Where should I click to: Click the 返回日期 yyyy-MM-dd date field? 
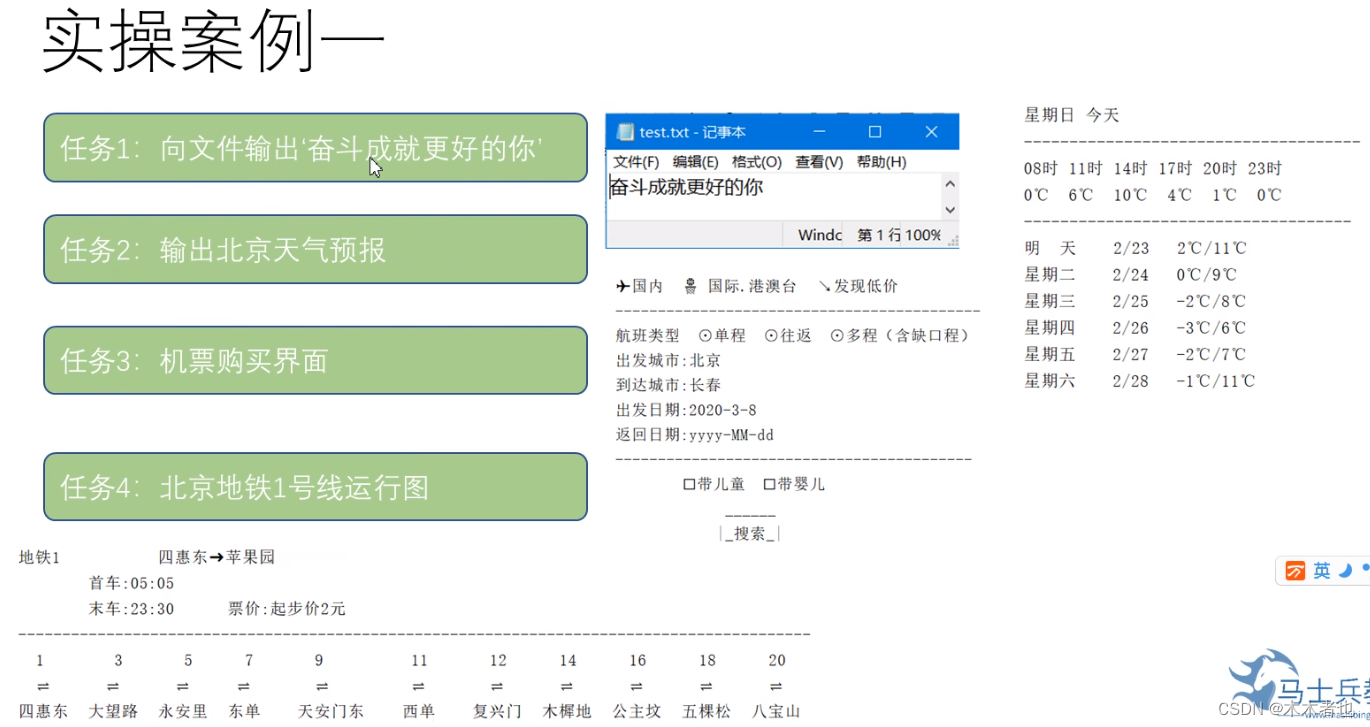729,434
